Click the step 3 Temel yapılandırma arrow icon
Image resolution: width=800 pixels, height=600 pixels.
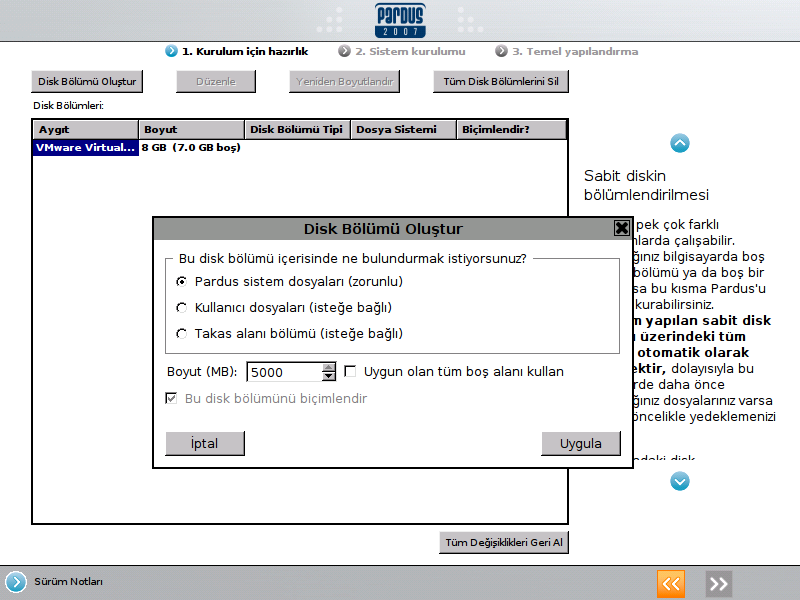tap(502, 51)
